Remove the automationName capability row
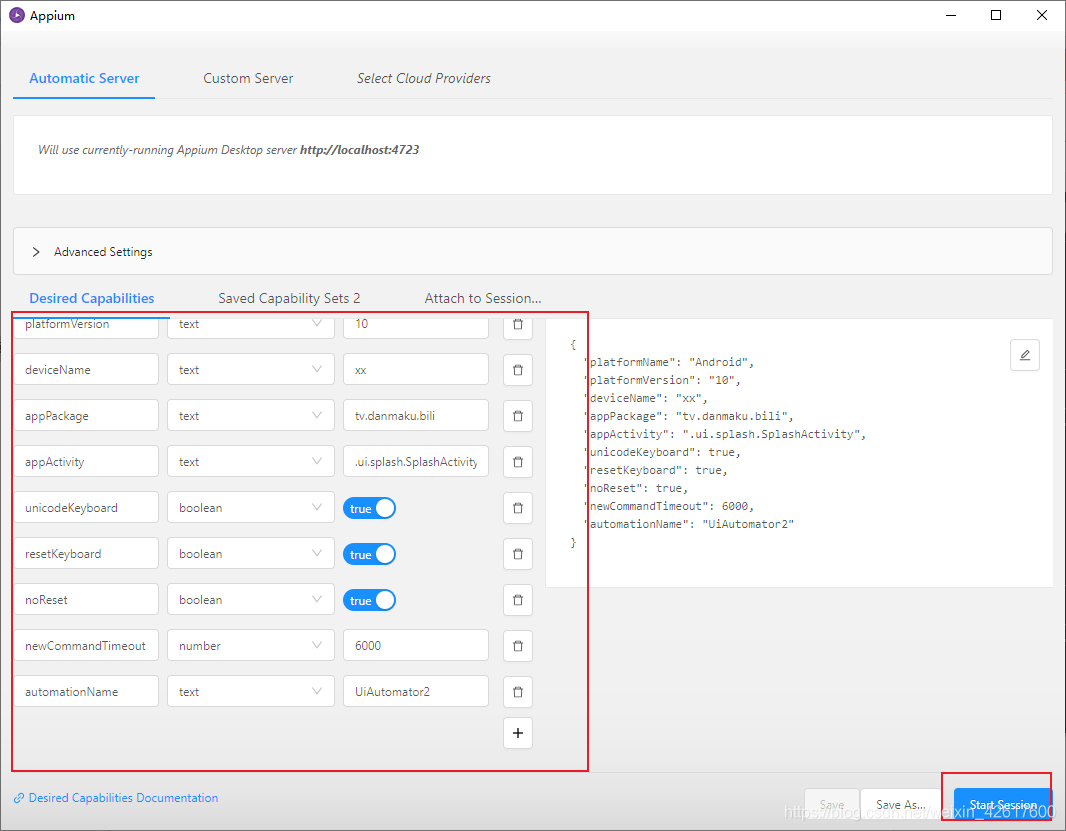Viewport: 1066px width, 831px height. coord(517,691)
